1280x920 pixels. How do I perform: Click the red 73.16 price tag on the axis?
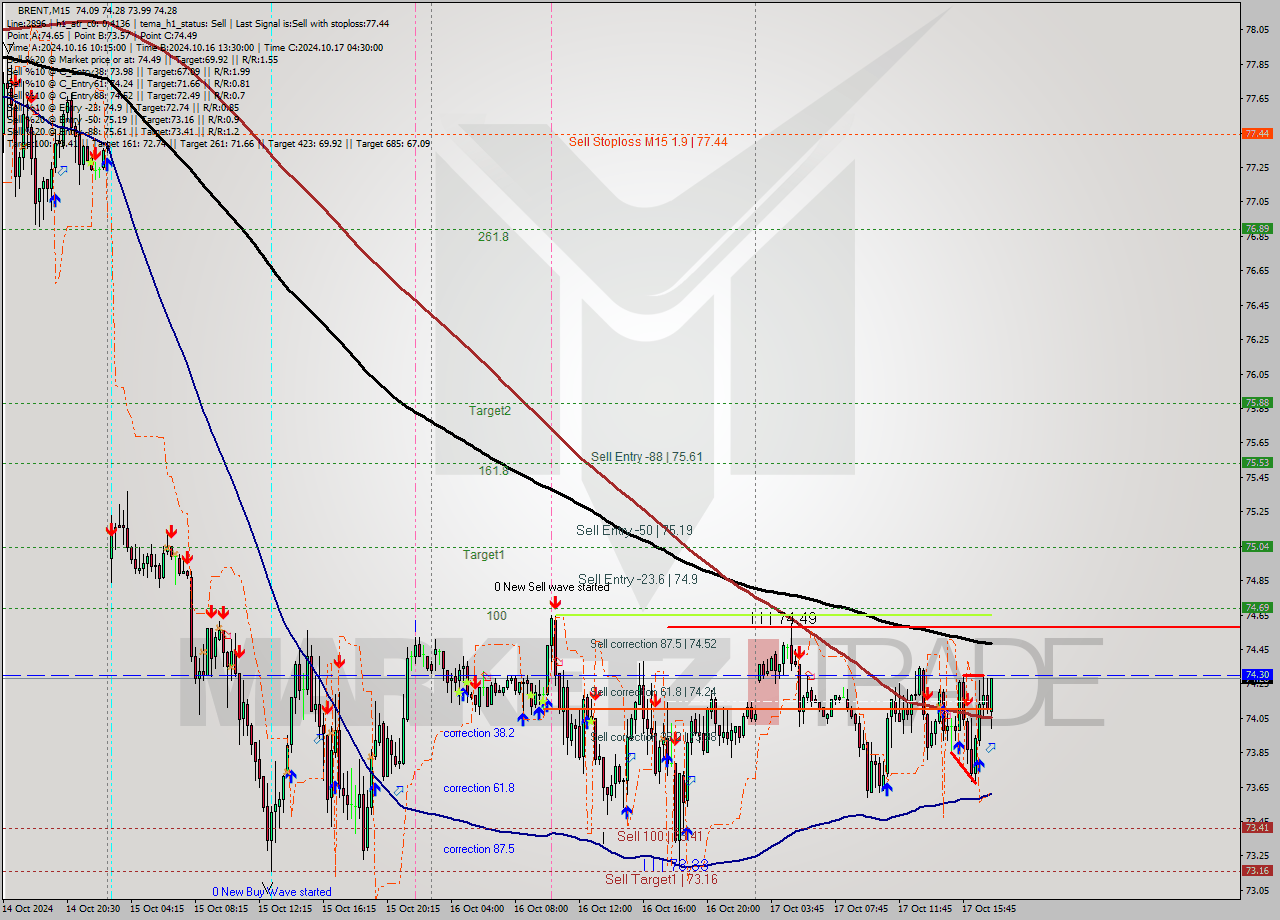pos(1257,870)
